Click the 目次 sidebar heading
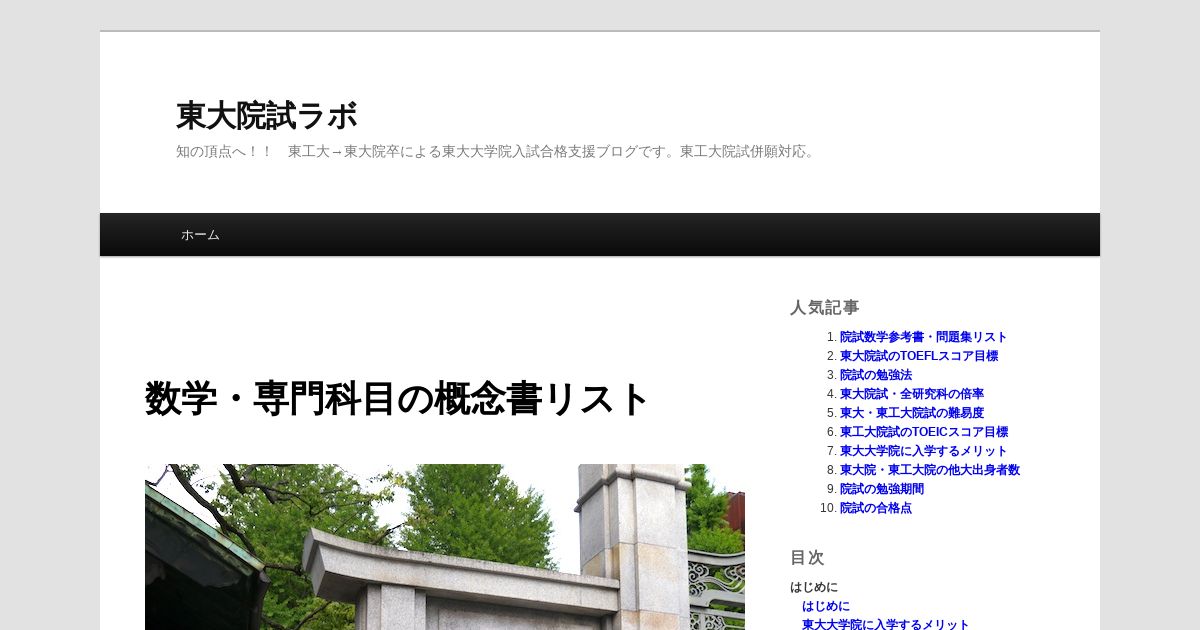 pos(807,558)
